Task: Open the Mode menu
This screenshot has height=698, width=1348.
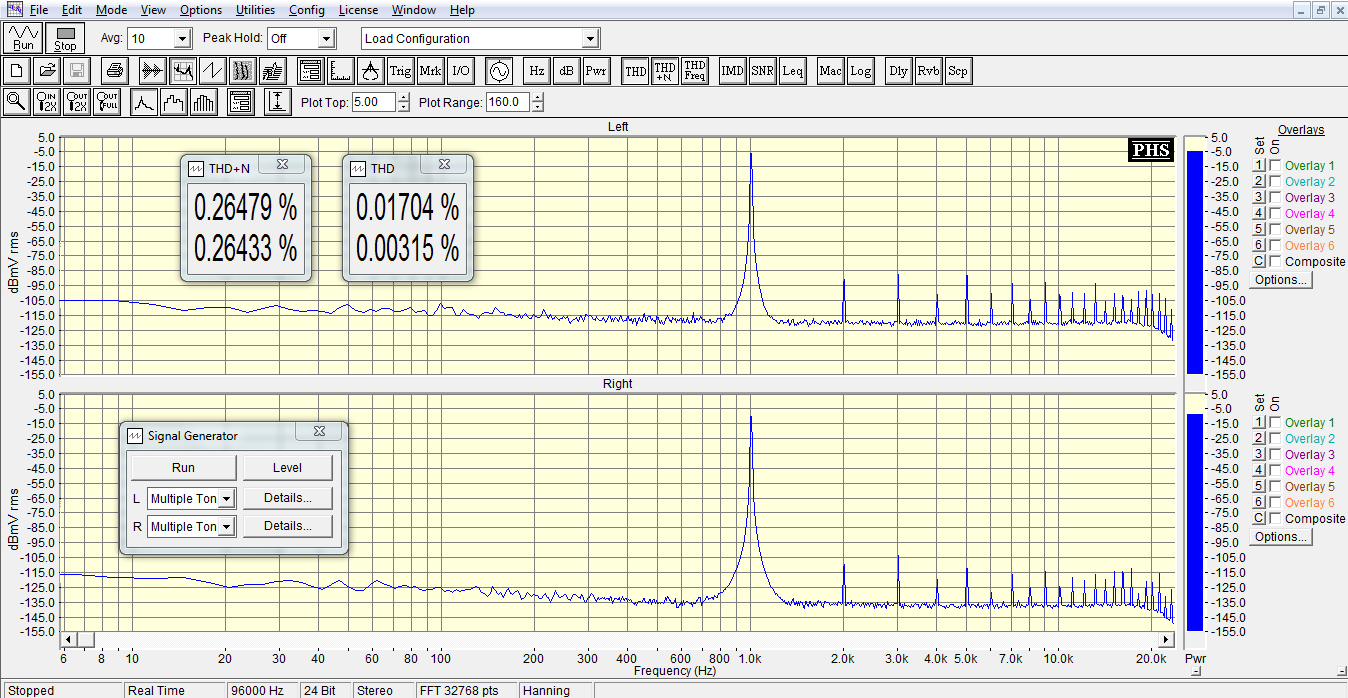Action: [x=111, y=10]
